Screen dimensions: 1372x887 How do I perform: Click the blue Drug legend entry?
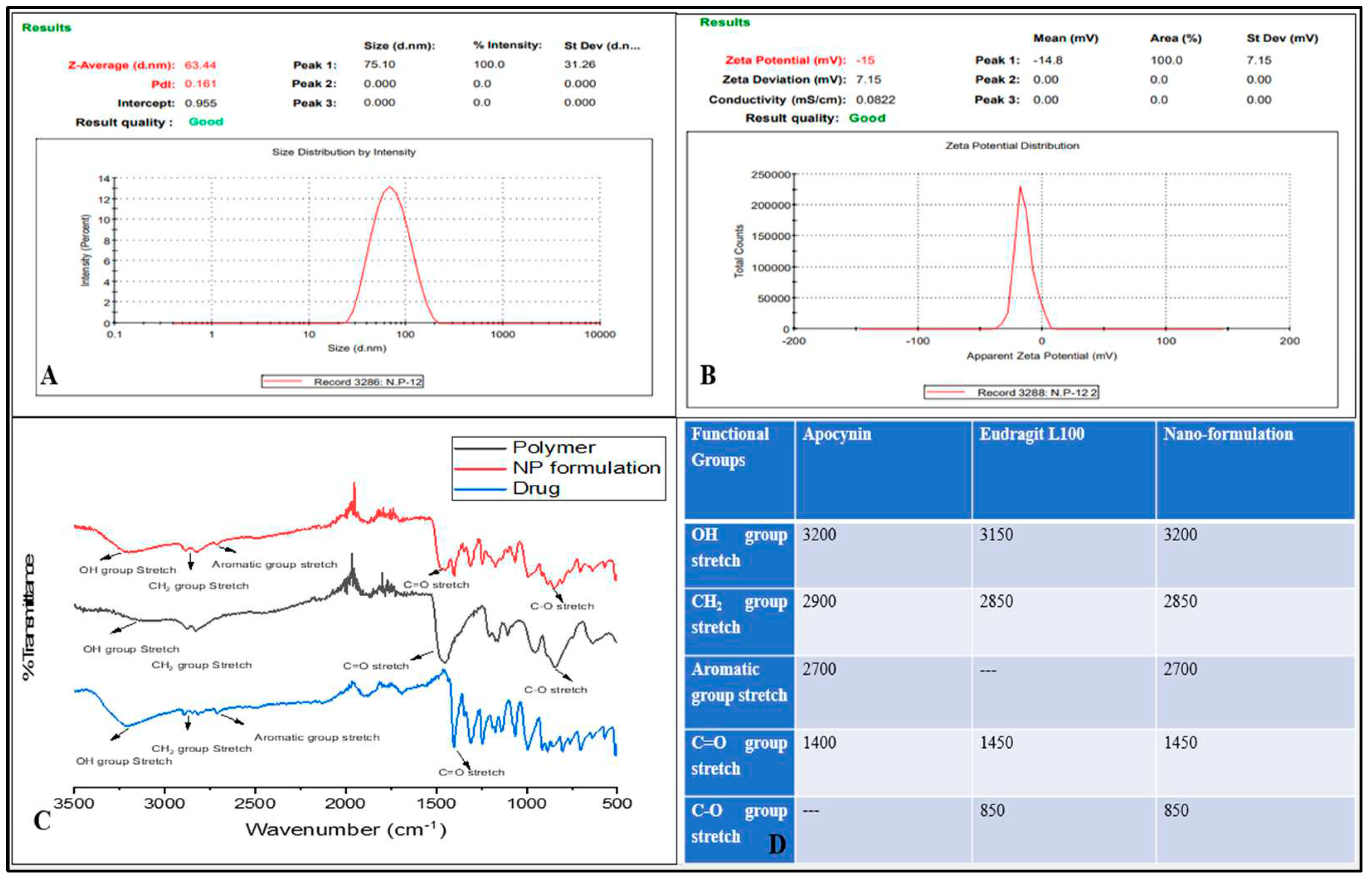(536, 488)
